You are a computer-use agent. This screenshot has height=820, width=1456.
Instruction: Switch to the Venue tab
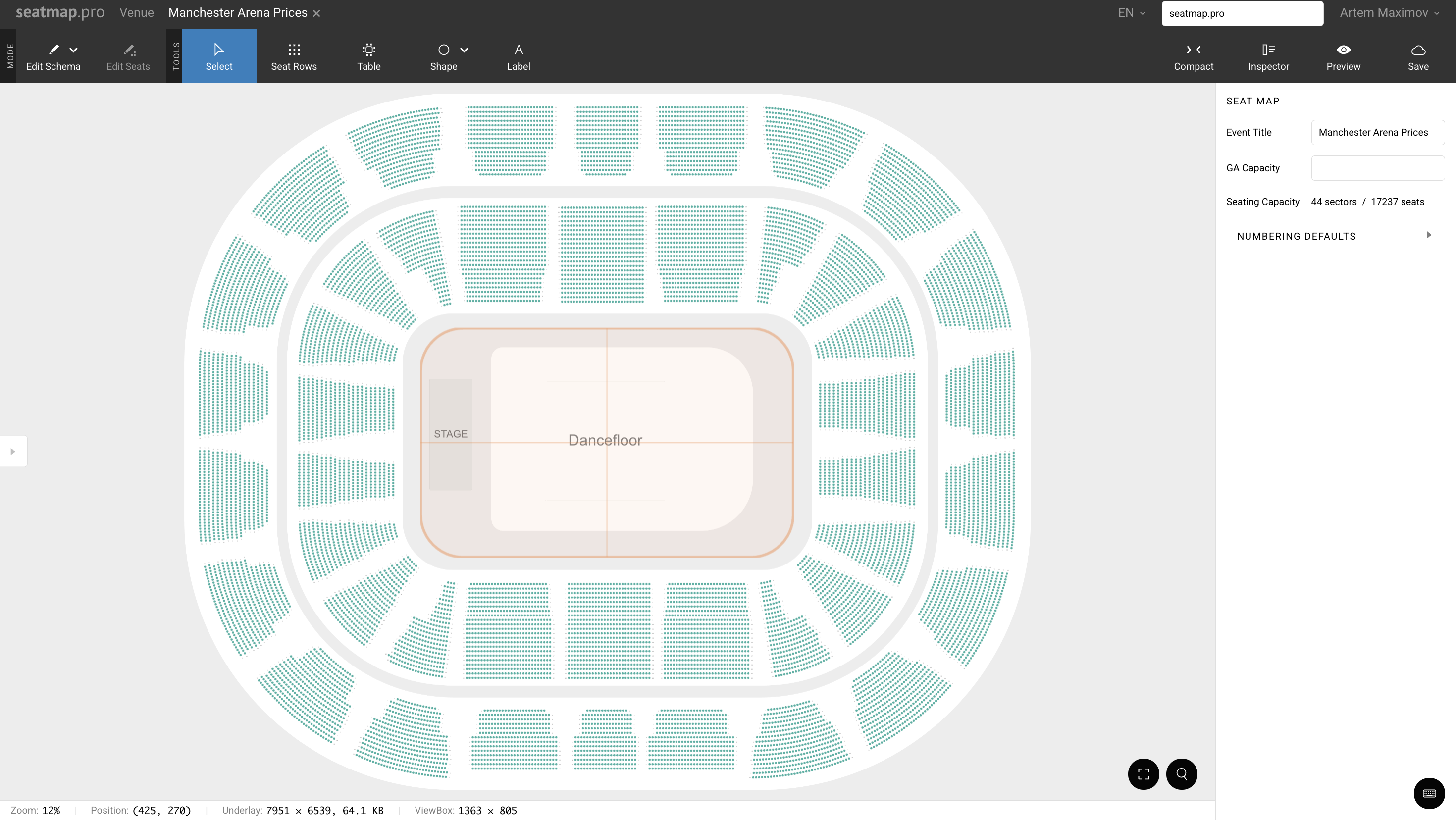(x=136, y=13)
